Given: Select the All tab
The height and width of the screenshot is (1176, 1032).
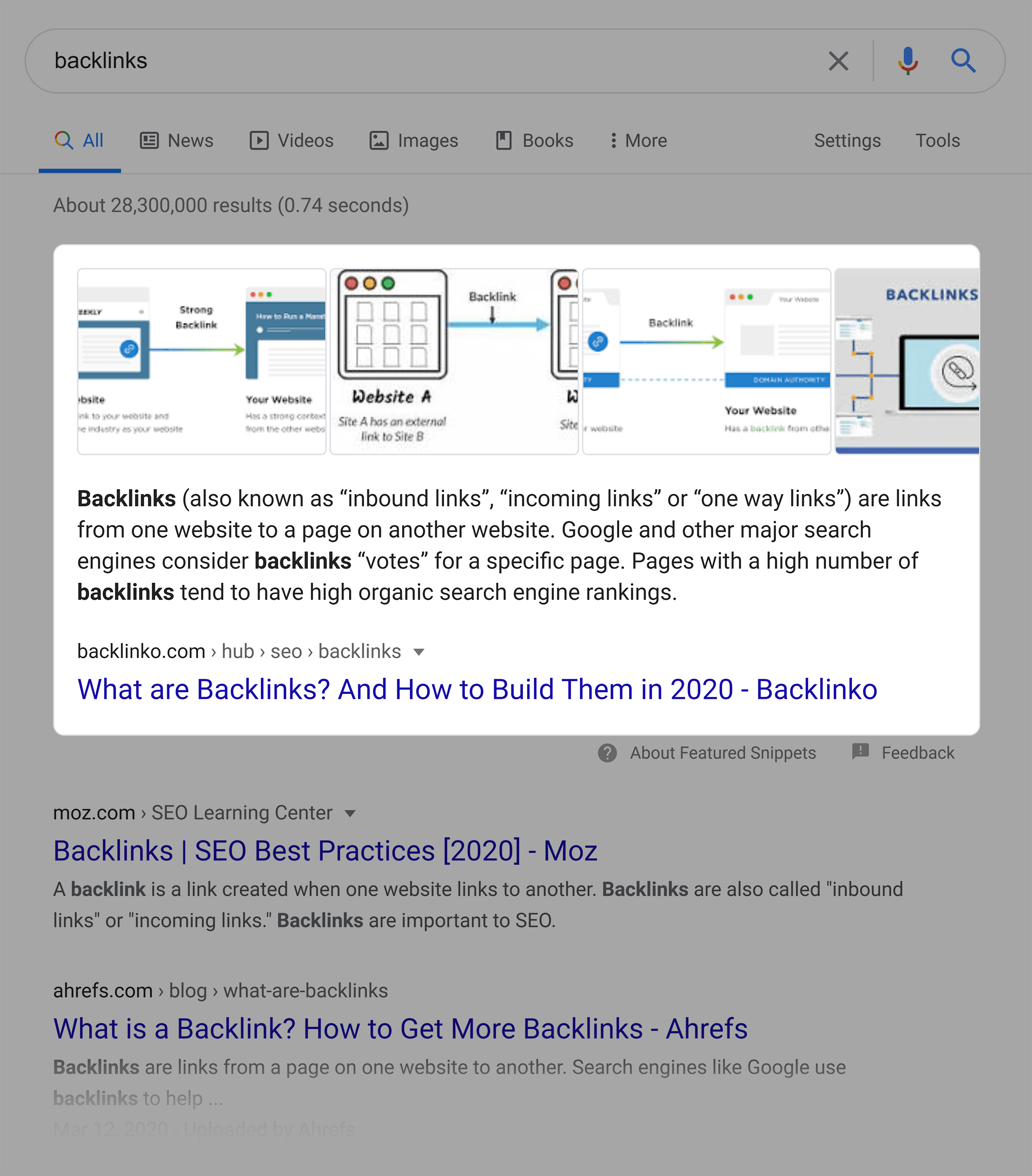Looking at the screenshot, I should coord(79,140).
